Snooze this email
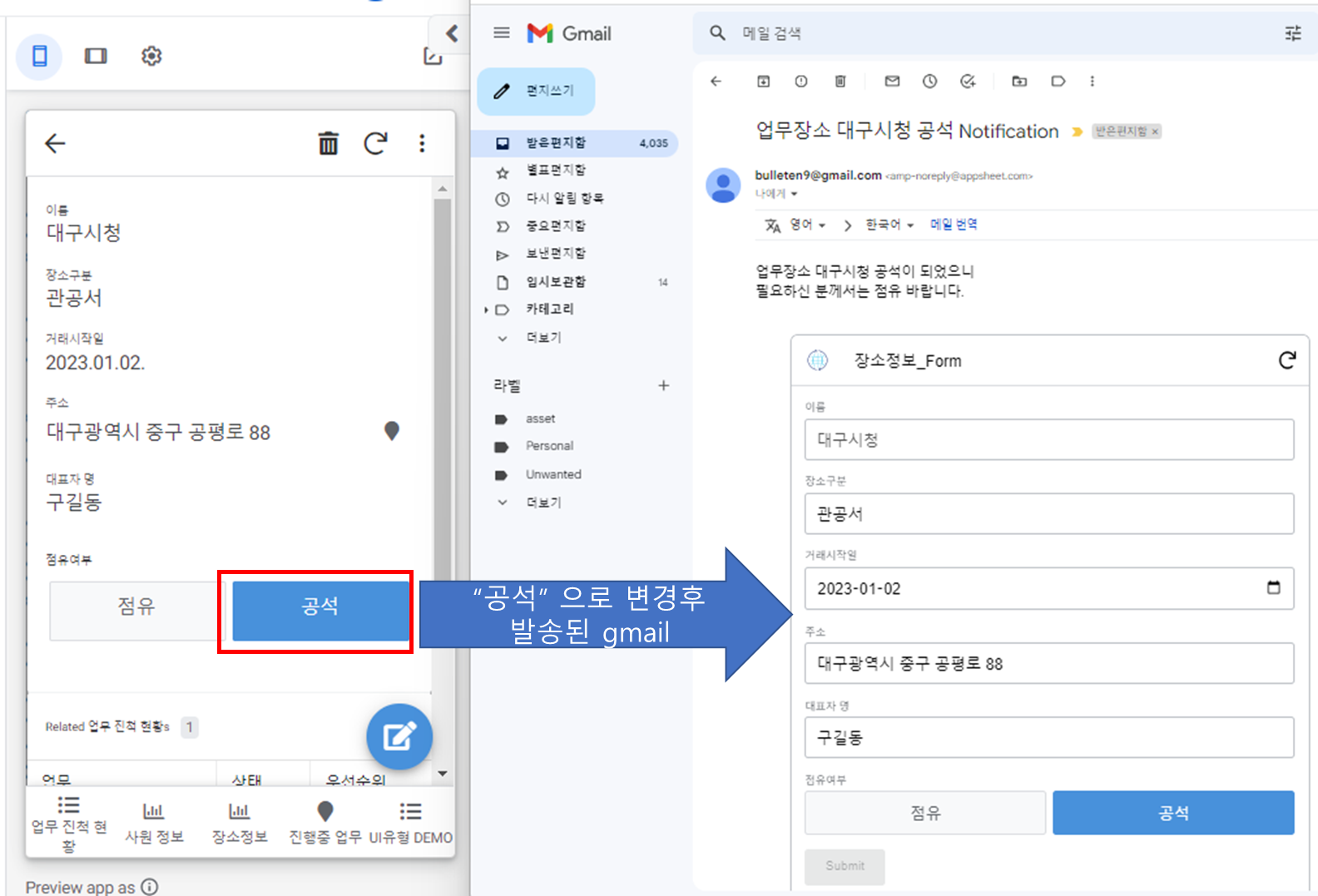 929,81
